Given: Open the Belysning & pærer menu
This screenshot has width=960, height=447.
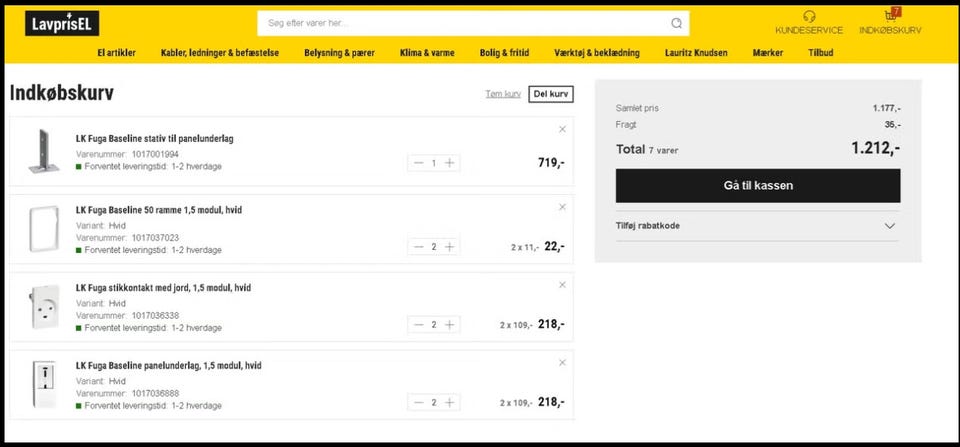Looking at the screenshot, I should tap(339, 52).
